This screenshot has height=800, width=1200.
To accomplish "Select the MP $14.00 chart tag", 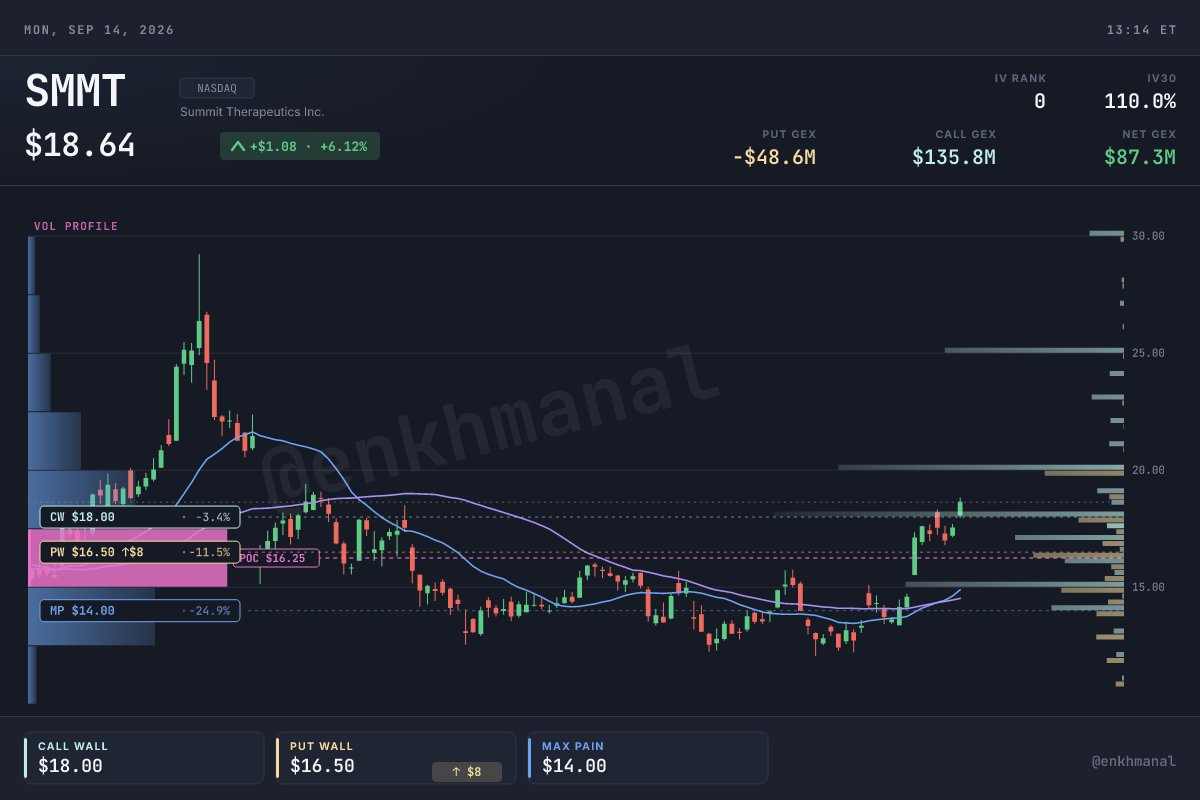I will pyautogui.click(x=140, y=610).
